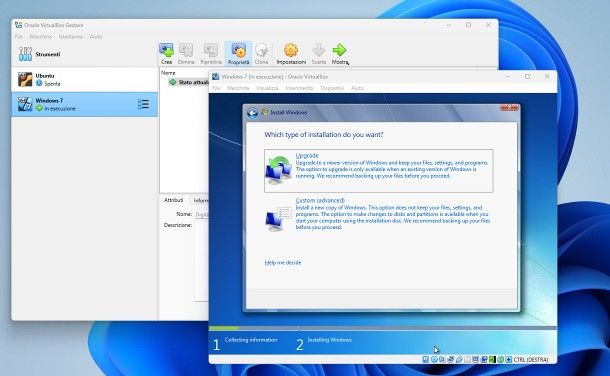610x376 pixels.
Task: Click the Collecting information step label
Action: [x=251, y=340]
